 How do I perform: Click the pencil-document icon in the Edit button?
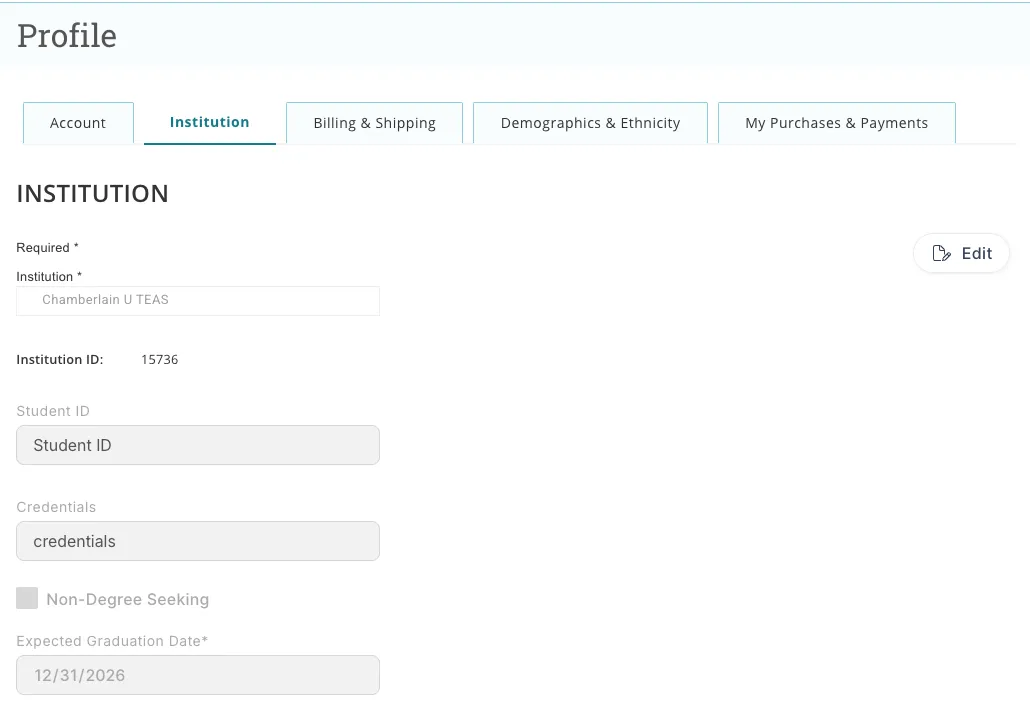coord(941,254)
